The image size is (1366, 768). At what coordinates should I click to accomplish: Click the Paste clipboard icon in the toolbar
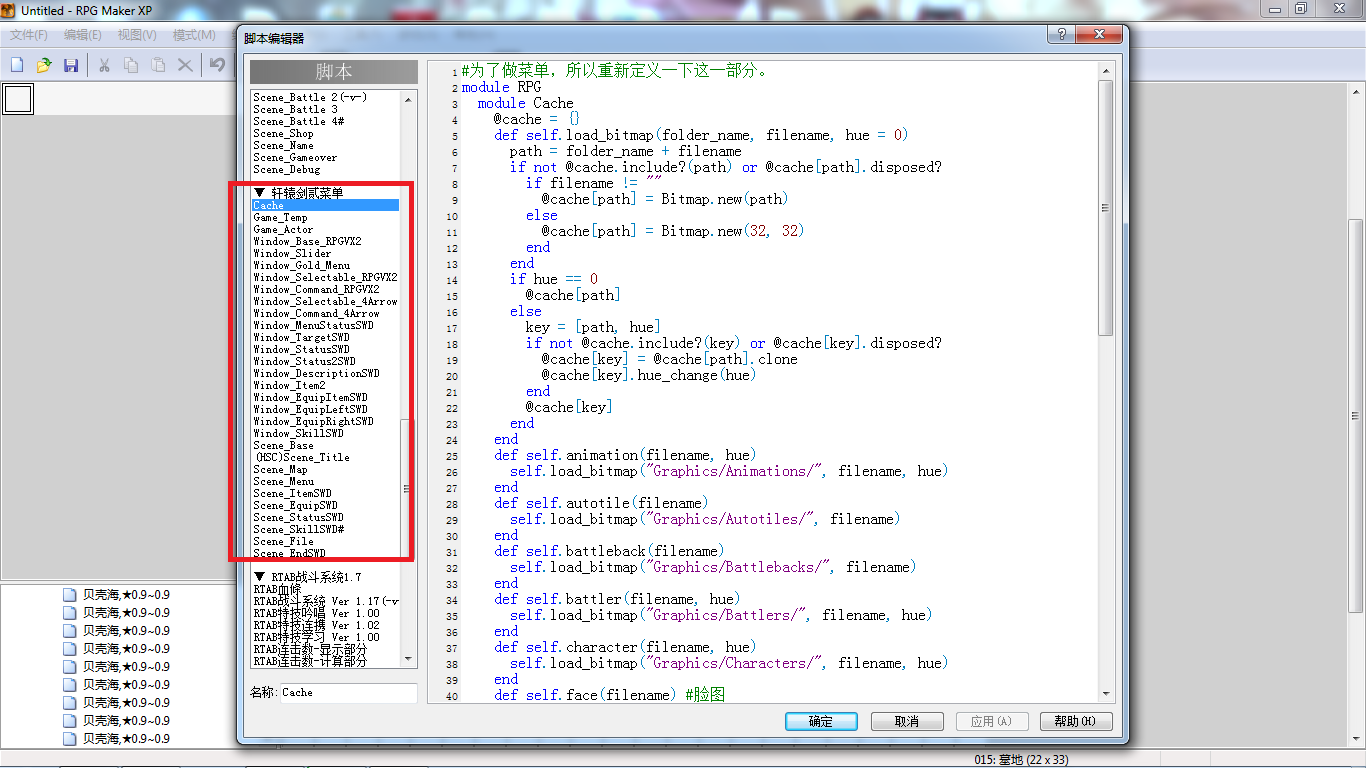pyautogui.click(x=158, y=65)
